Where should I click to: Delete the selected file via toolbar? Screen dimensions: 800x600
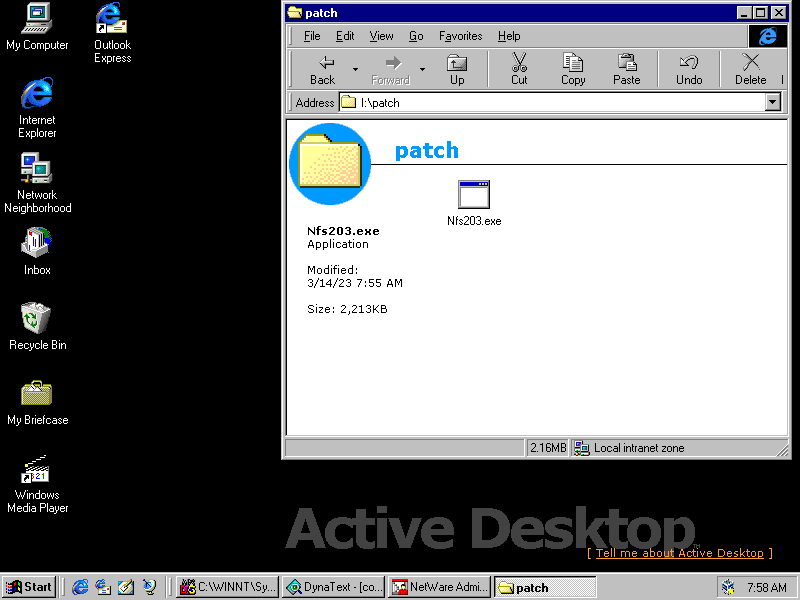coord(751,69)
